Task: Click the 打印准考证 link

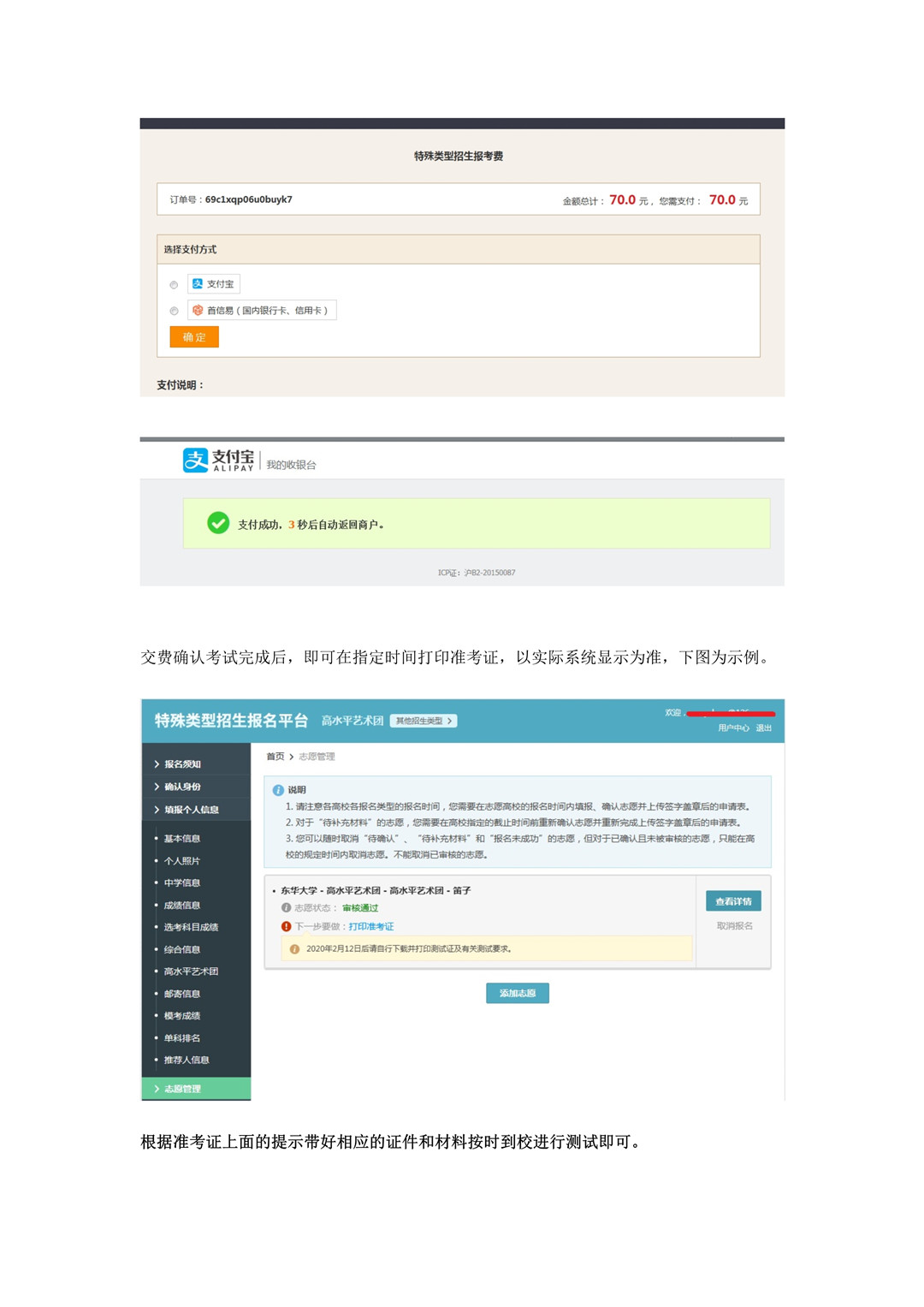Action: coord(371,927)
